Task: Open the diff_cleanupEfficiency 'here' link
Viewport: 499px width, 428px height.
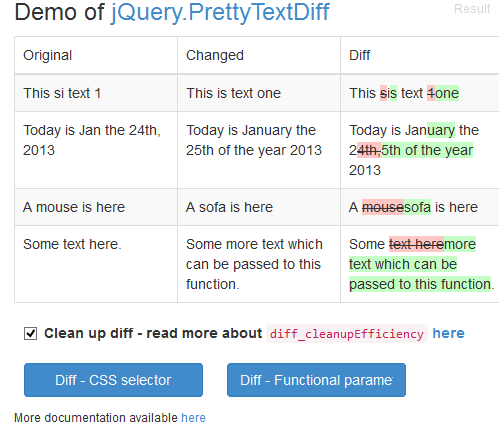Action: tap(448, 333)
